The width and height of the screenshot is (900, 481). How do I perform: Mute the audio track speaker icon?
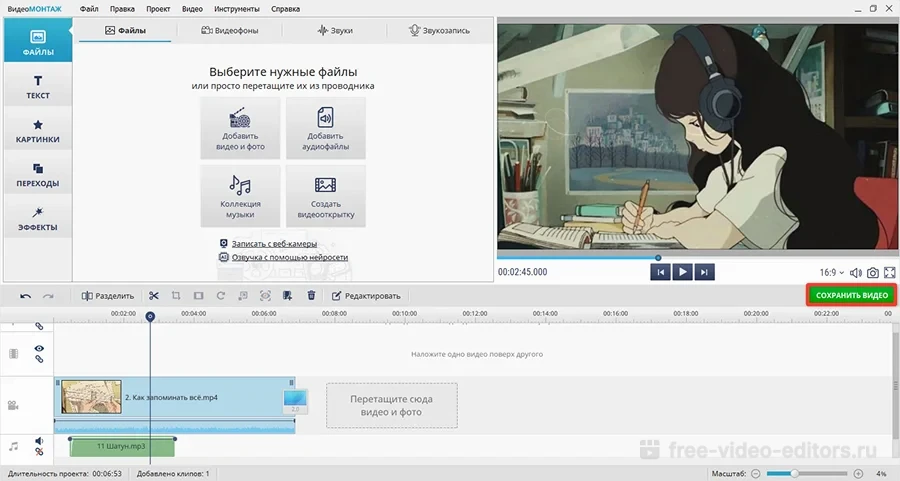(x=40, y=441)
